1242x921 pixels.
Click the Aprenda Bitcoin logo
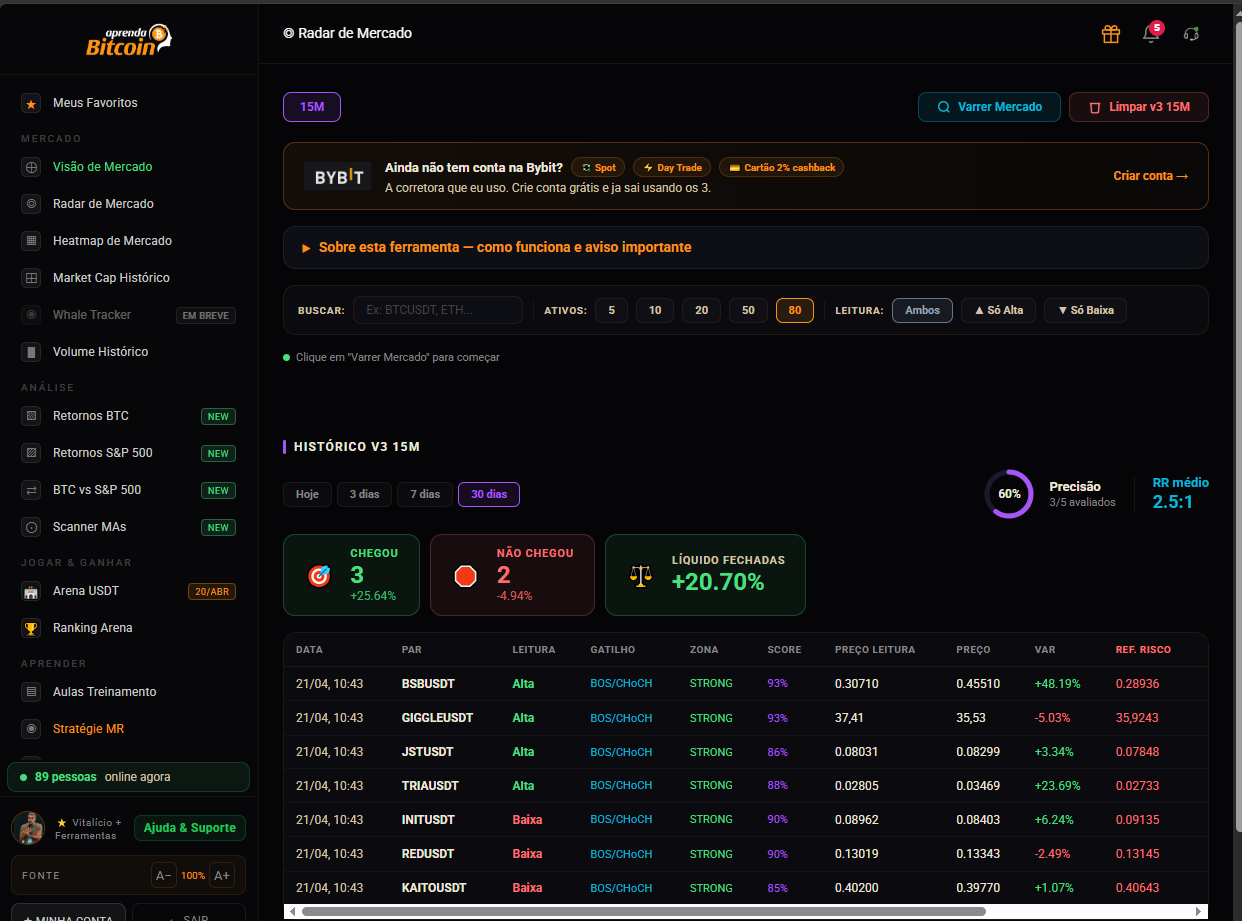point(129,40)
